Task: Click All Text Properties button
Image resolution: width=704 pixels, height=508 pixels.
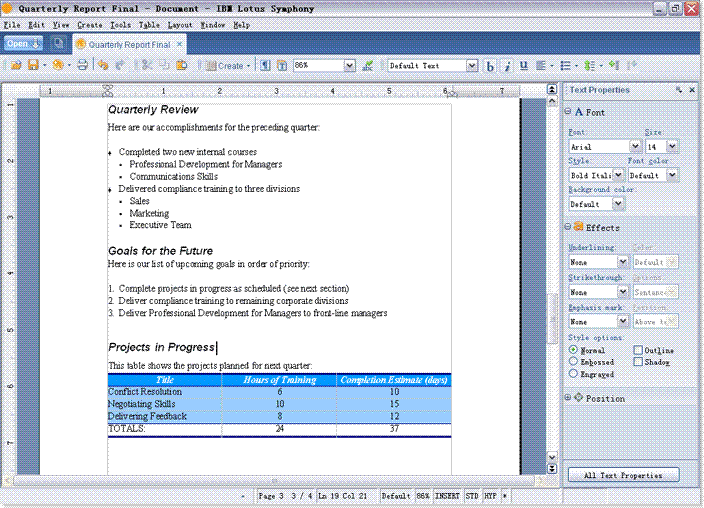Action: tap(623, 475)
